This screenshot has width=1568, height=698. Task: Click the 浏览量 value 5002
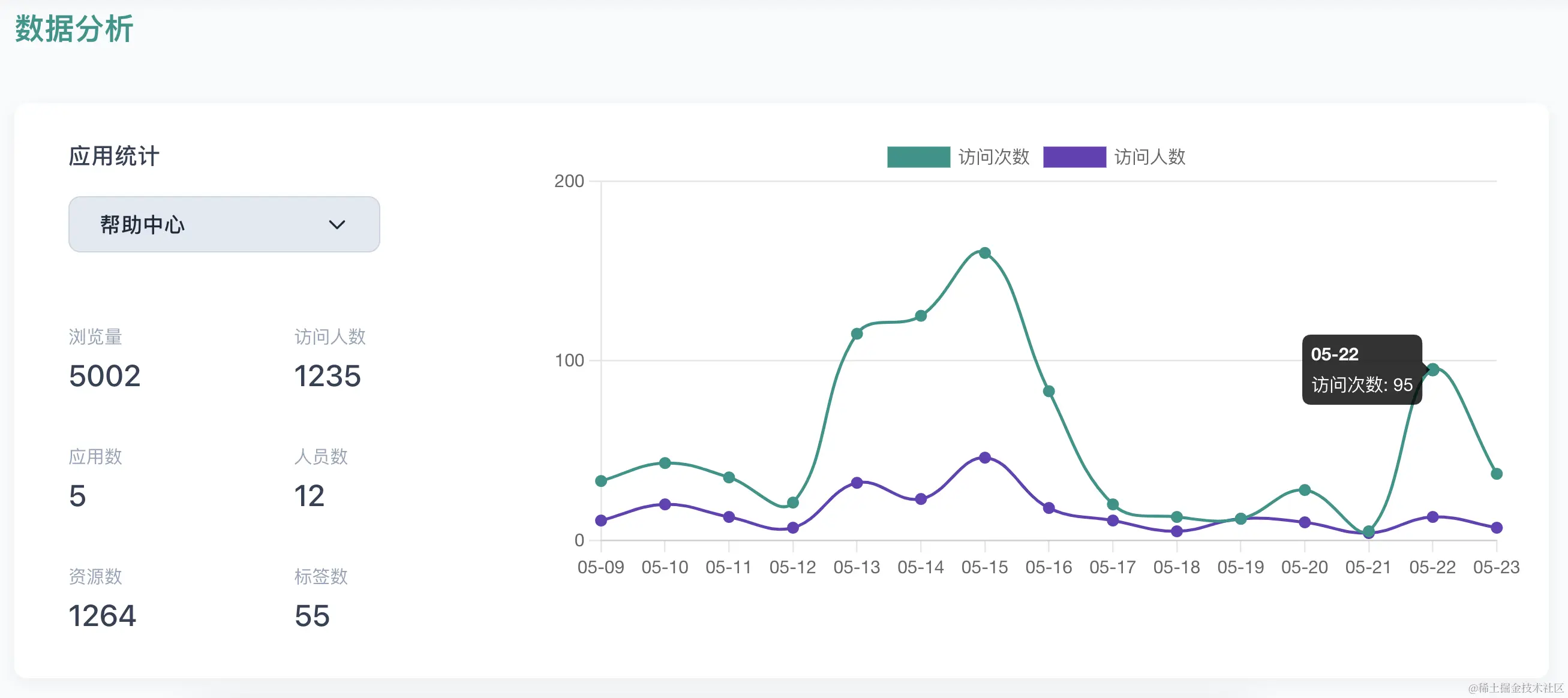(105, 375)
